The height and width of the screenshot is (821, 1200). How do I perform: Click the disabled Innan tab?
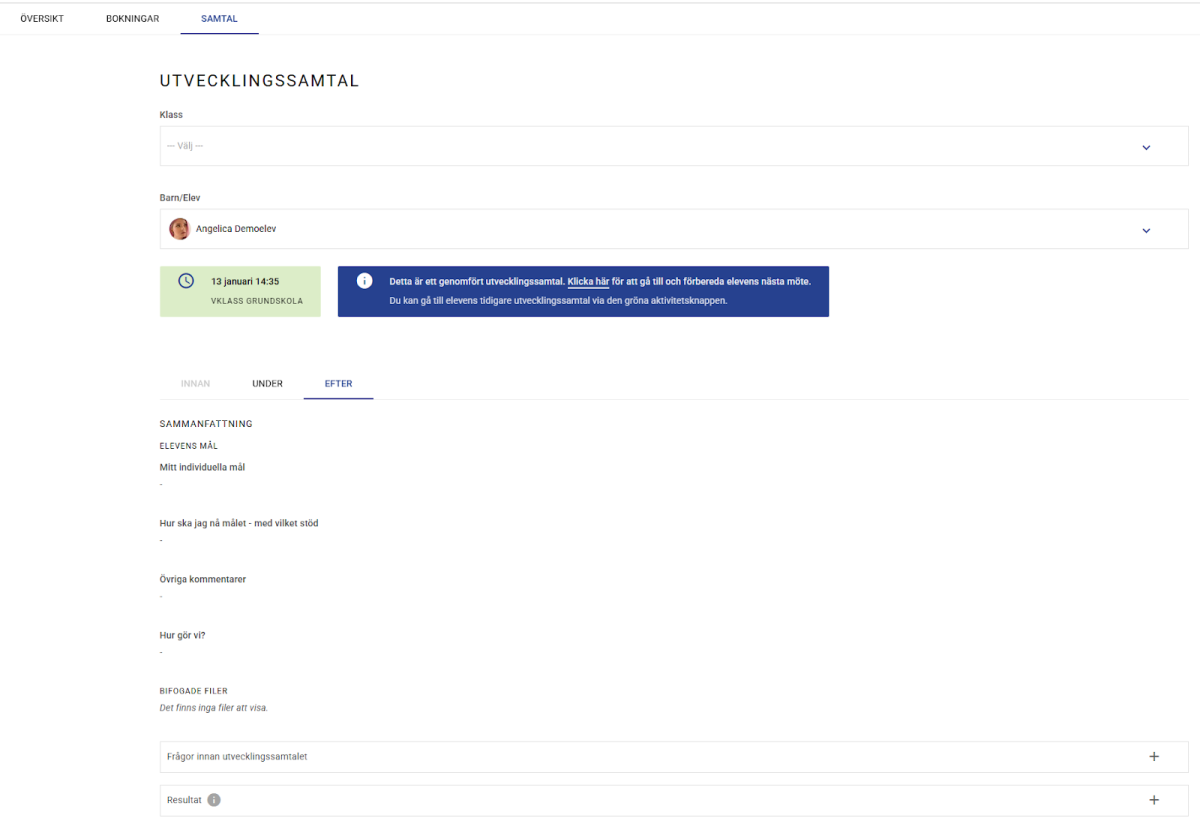click(195, 384)
